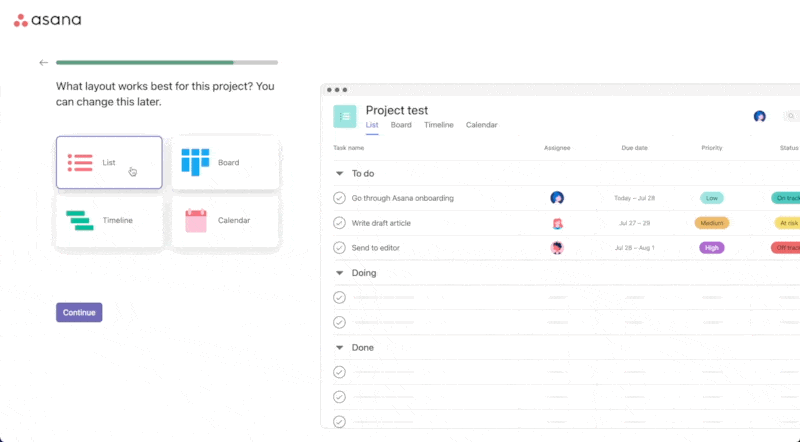Click the Low priority tag
800x442 pixels.
712,198
